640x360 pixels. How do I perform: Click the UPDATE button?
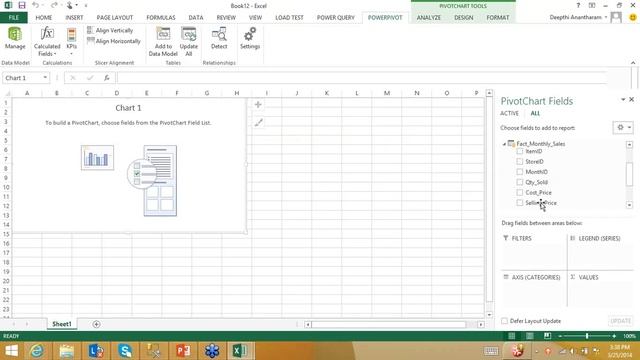coord(621,321)
